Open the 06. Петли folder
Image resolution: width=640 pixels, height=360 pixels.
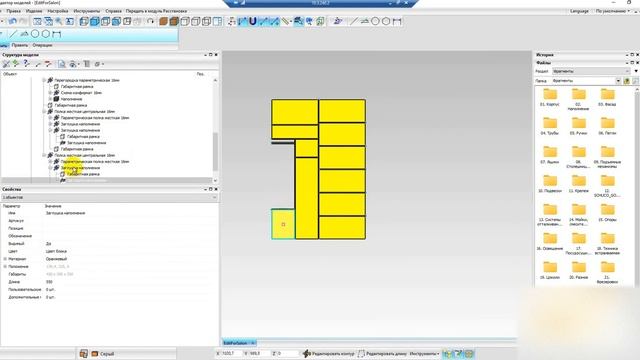click(x=607, y=126)
